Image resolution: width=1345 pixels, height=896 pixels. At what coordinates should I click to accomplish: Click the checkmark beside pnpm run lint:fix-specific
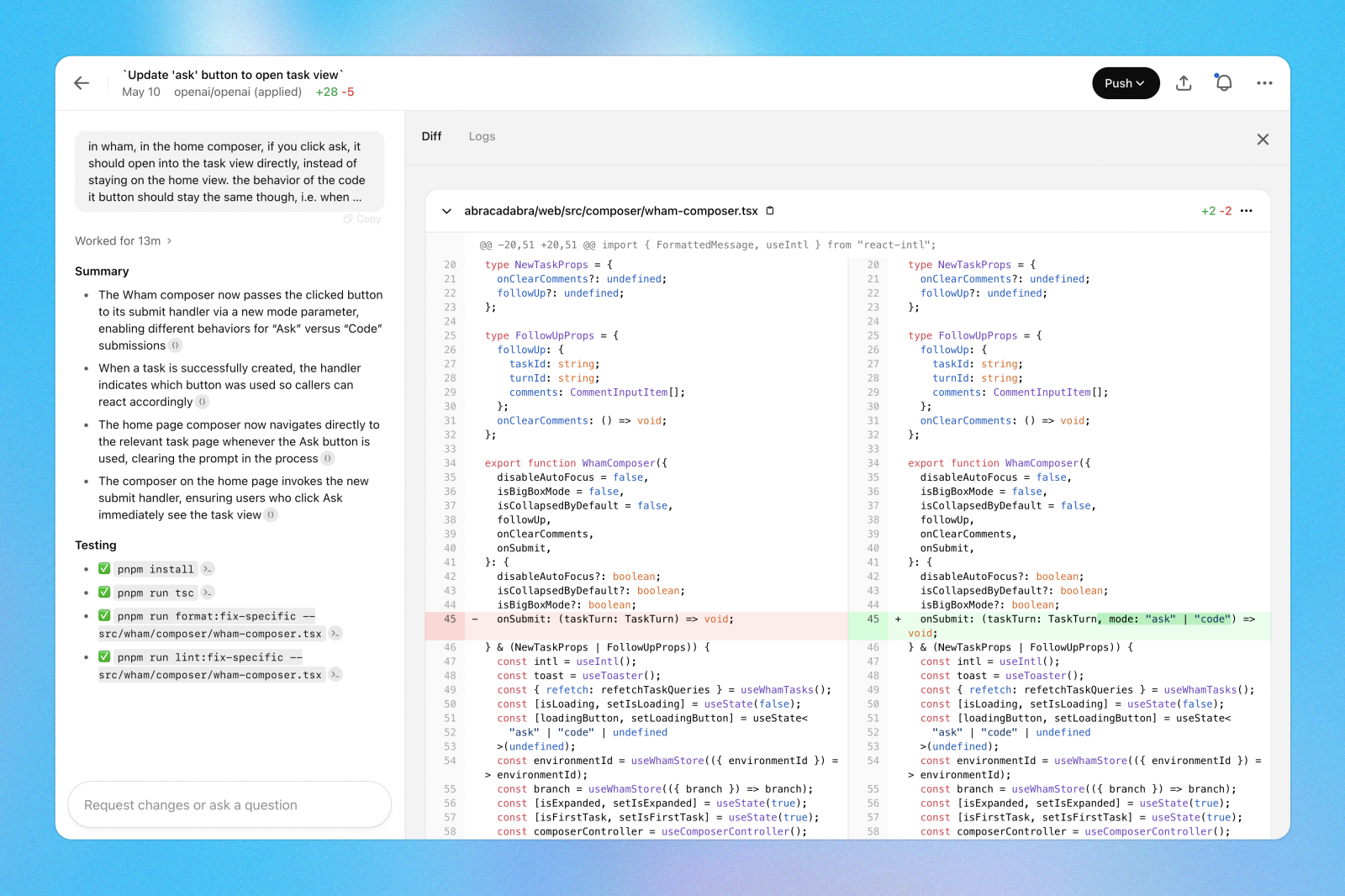[104, 656]
